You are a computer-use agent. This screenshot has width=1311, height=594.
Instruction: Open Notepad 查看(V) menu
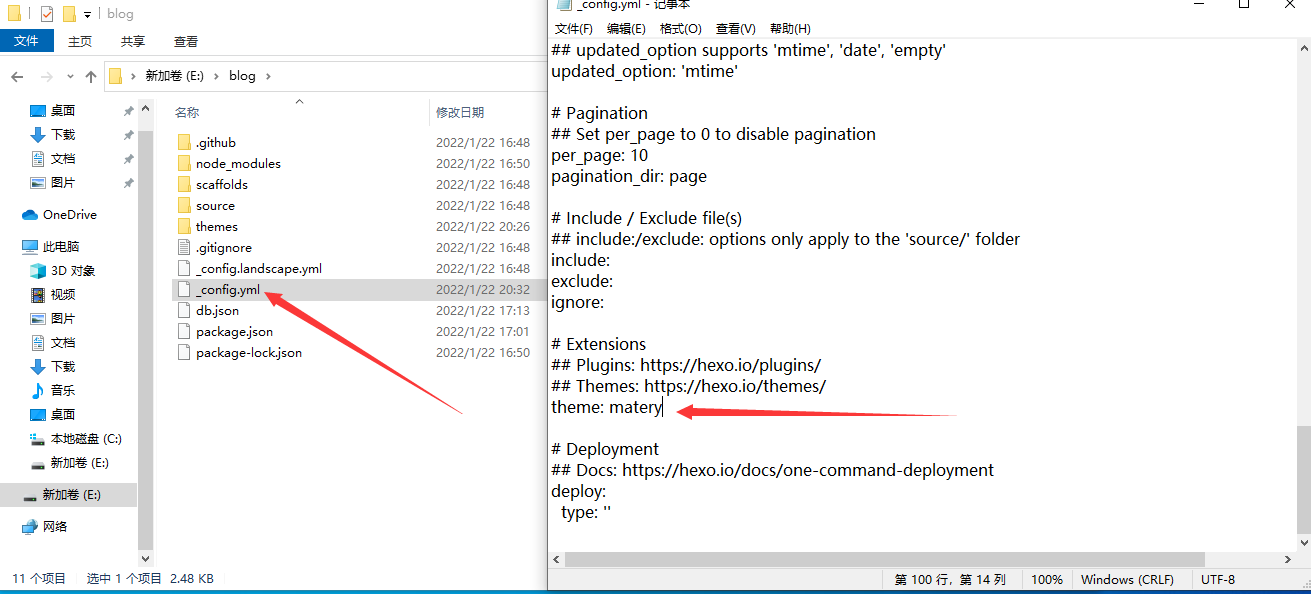click(x=736, y=28)
